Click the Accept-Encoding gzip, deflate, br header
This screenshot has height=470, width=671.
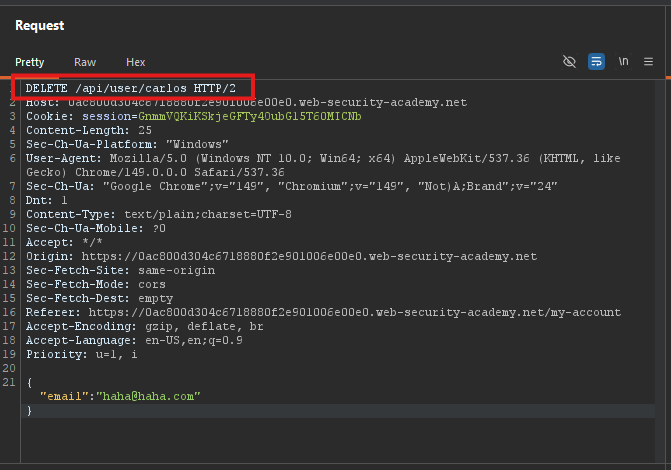[x=145, y=326]
